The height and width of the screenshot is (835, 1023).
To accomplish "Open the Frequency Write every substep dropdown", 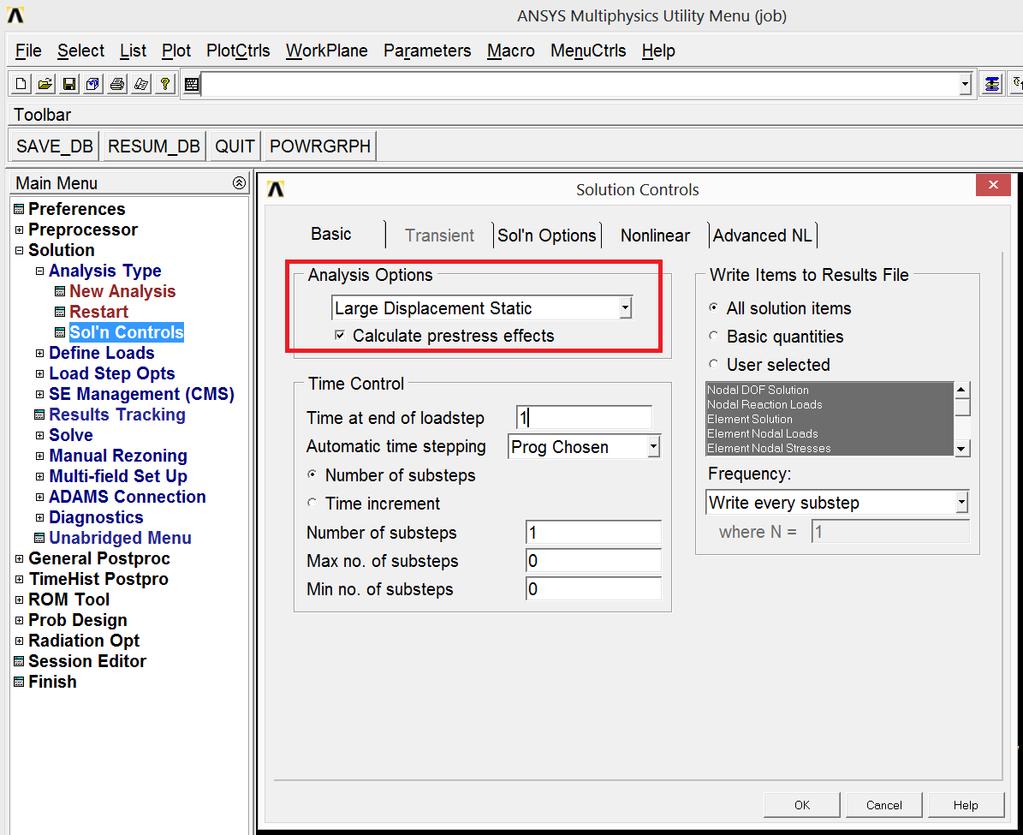I will [962, 503].
